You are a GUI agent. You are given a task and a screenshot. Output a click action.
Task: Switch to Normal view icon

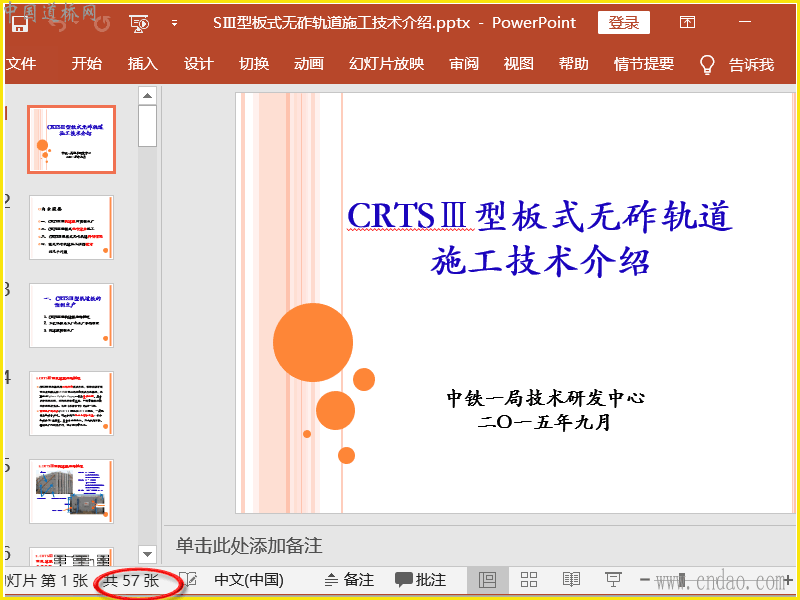[x=488, y=580]
